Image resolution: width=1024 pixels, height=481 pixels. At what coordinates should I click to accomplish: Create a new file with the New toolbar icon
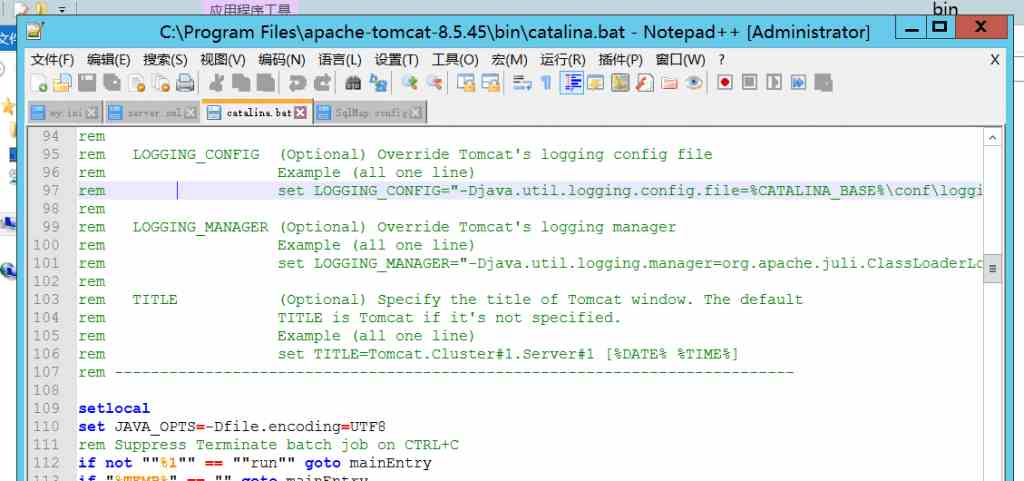tap(39, 83)
